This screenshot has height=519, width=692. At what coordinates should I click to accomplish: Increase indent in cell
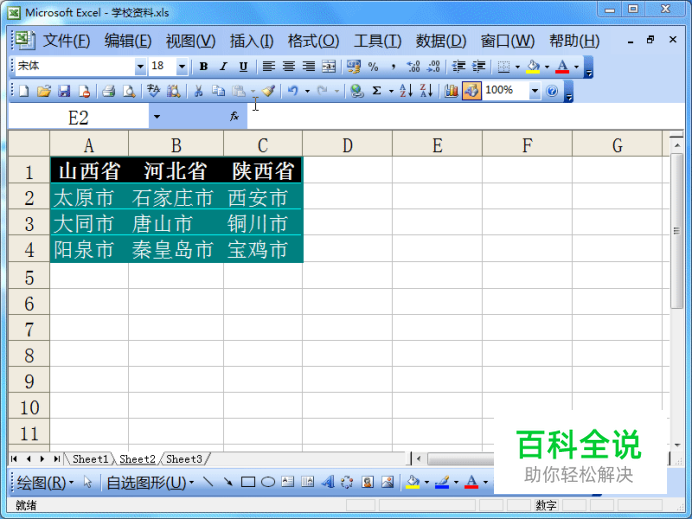pos(479,67)
